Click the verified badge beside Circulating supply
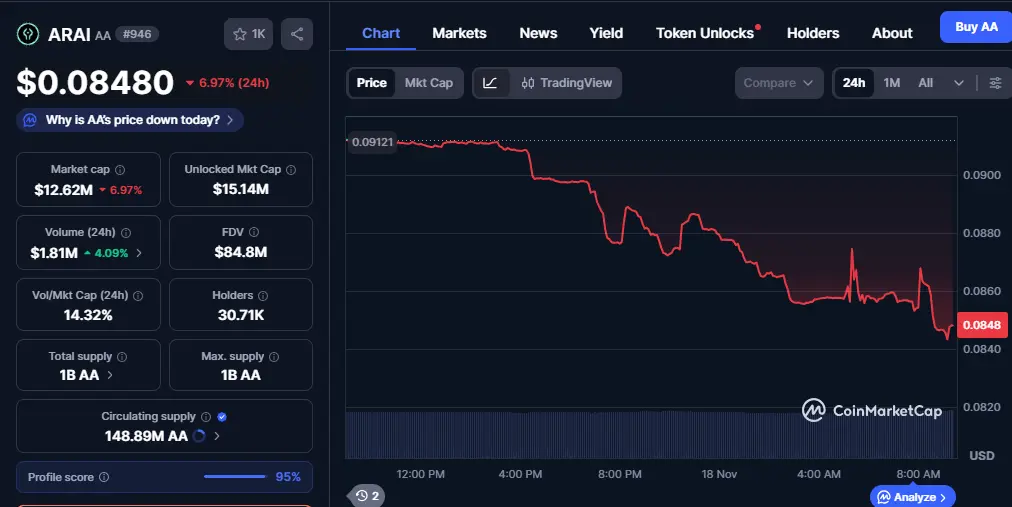 point(222,417)
